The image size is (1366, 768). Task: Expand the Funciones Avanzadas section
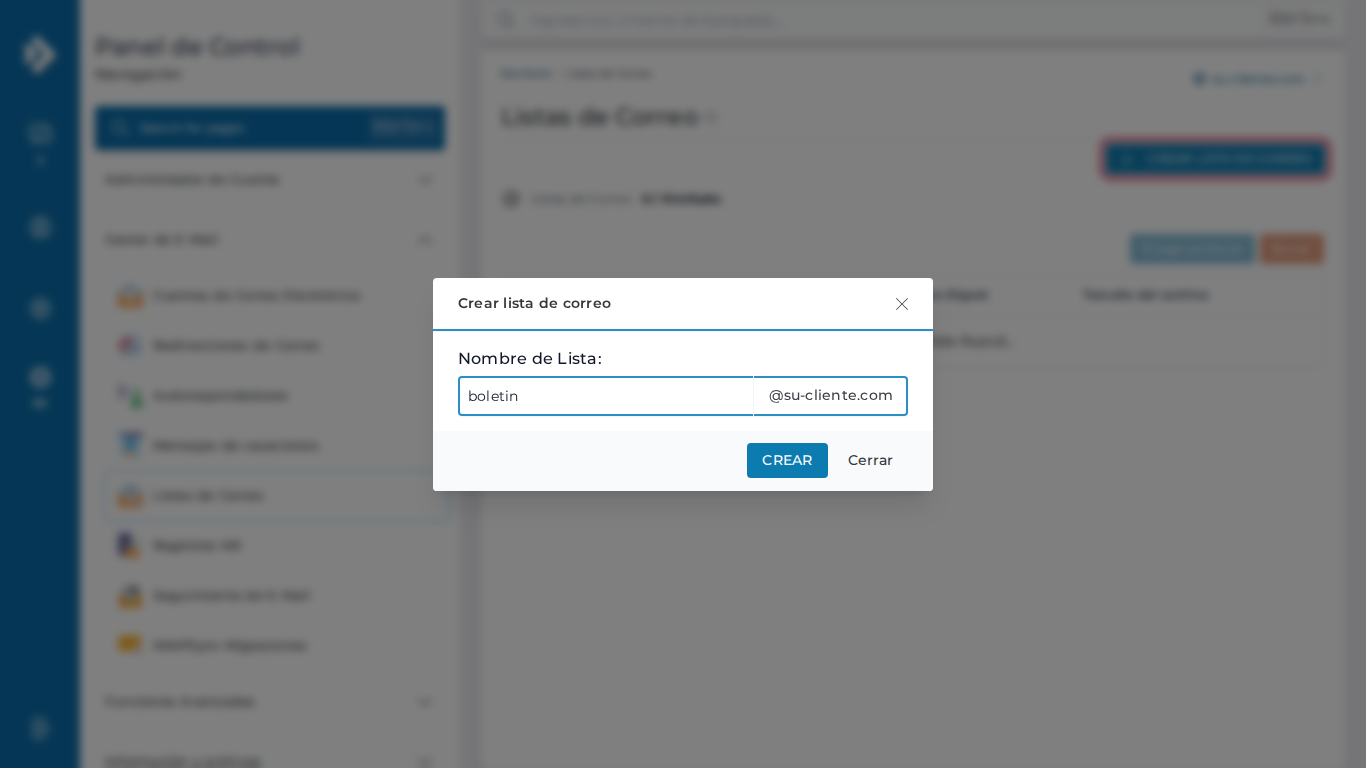pos(270,702)
